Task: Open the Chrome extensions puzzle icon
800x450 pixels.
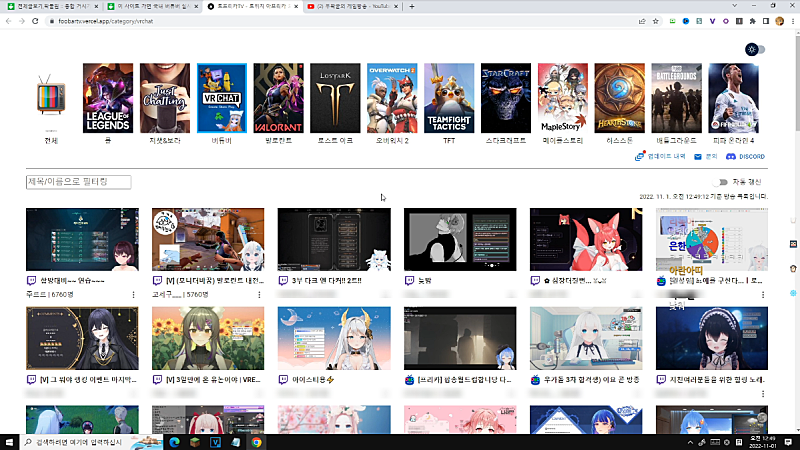Action: pyautogui.click(x=753, y=21)
